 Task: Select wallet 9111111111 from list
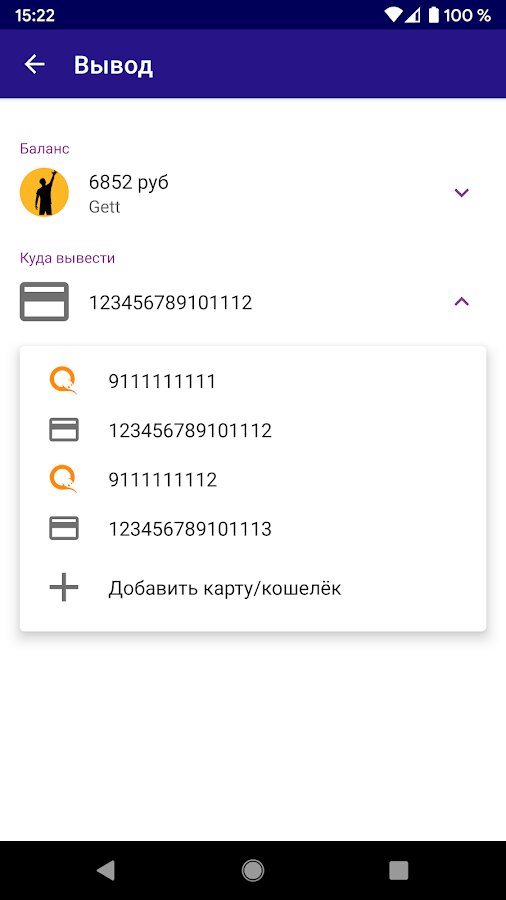(x=253, y=381)
